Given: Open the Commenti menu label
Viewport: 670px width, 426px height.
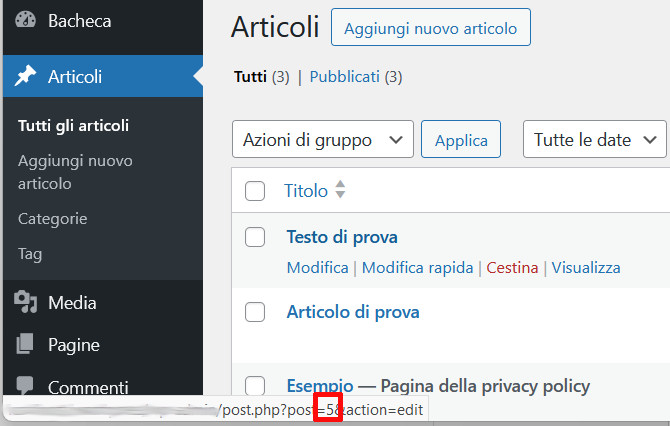Looking at the screenshot, I should tap(88, 387).
